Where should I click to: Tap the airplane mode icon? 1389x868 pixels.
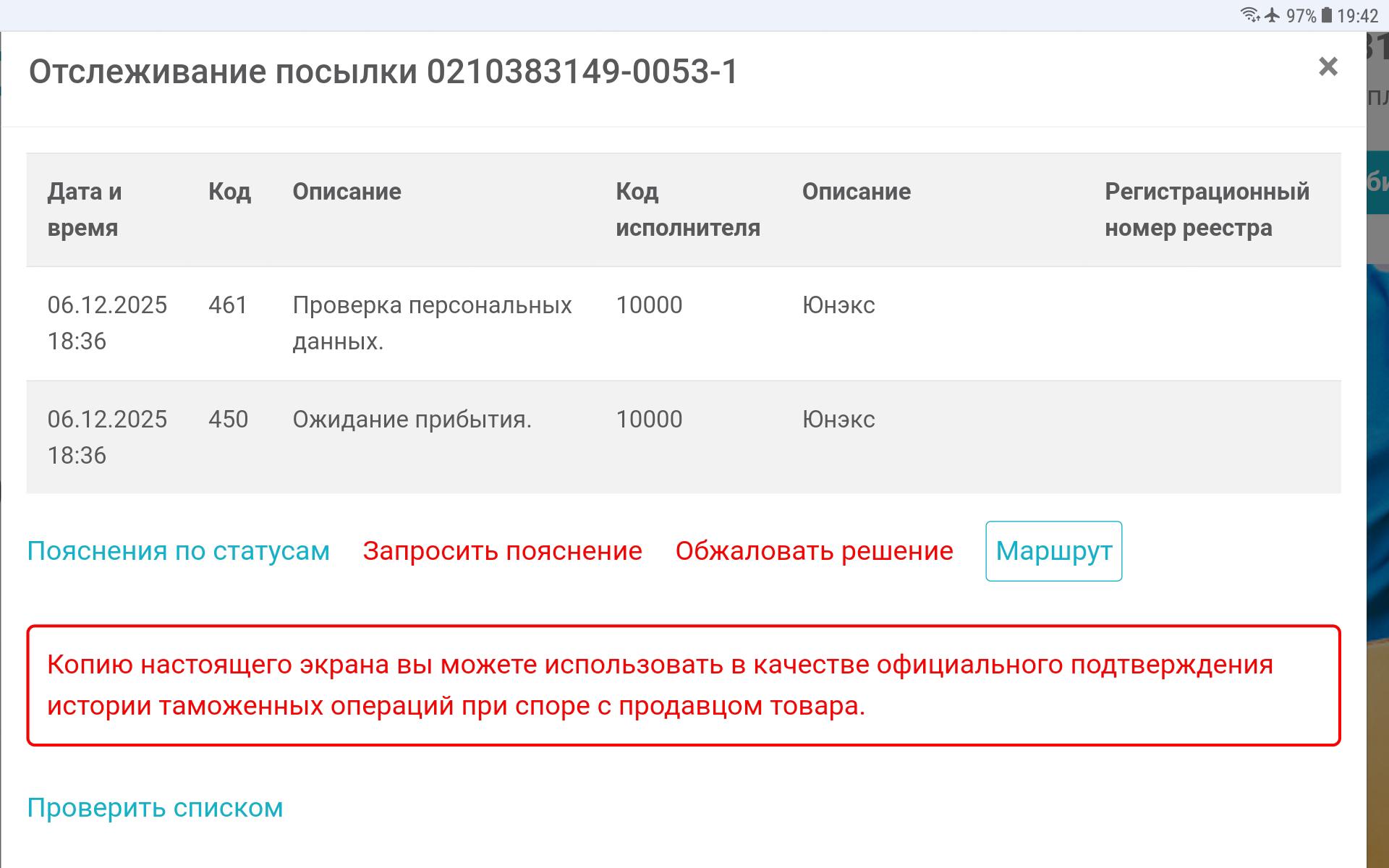click(1273, 15)
